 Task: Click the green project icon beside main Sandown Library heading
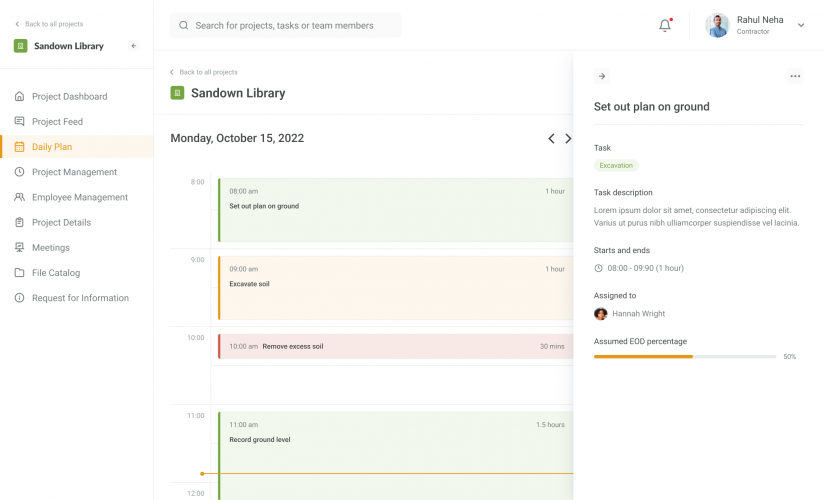click(x=177, y=93)
